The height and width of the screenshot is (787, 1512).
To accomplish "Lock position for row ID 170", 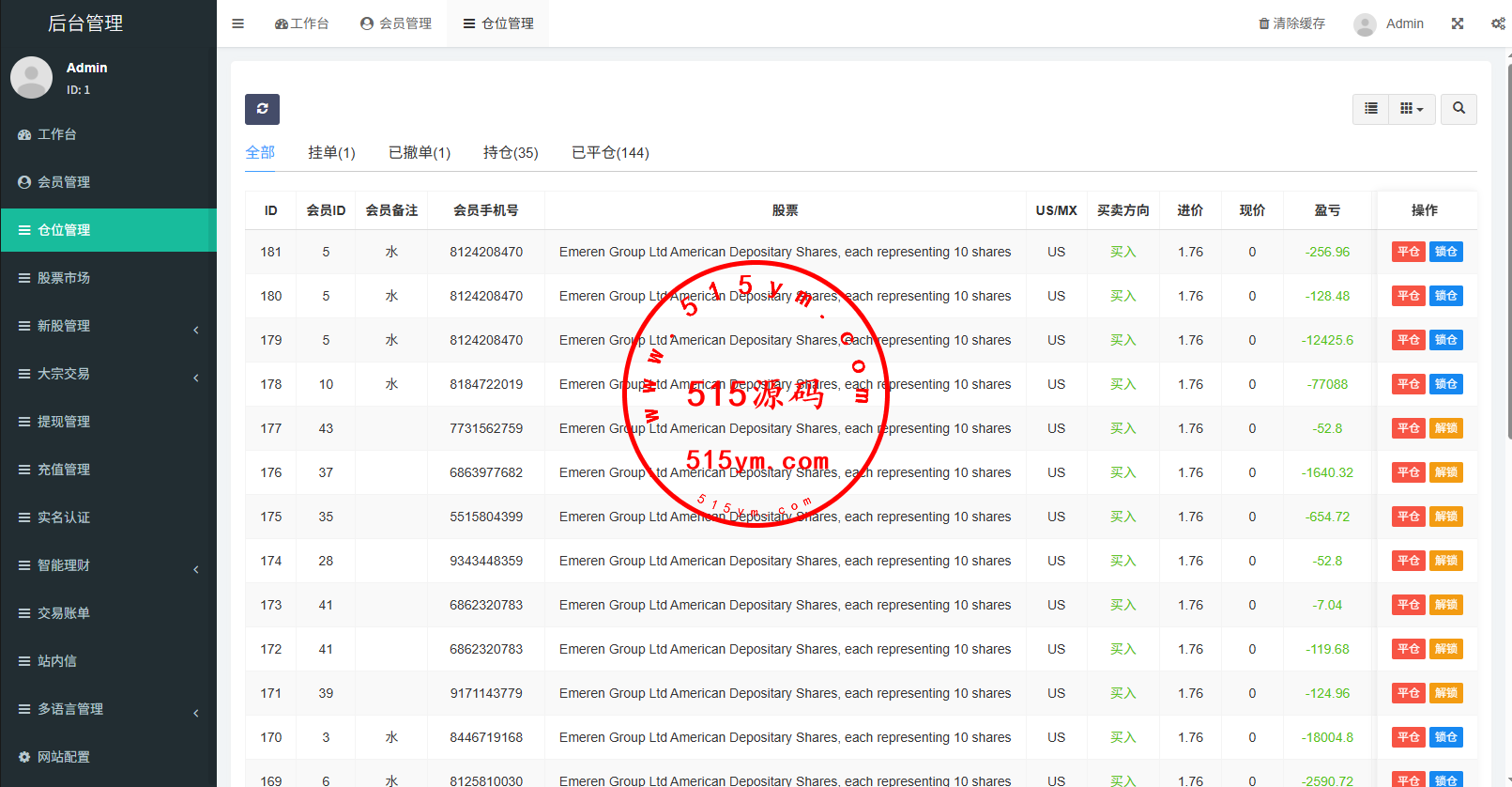I will (1445, 737).
